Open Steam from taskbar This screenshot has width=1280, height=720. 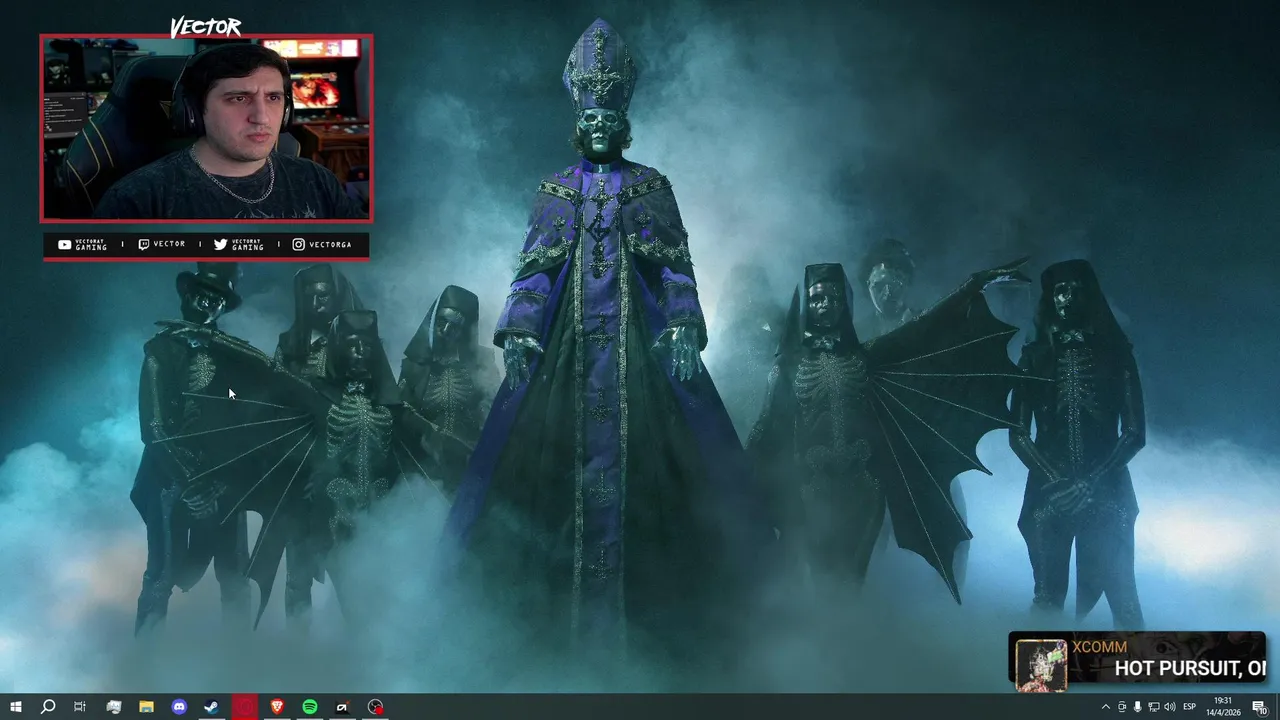click(212, 707)
